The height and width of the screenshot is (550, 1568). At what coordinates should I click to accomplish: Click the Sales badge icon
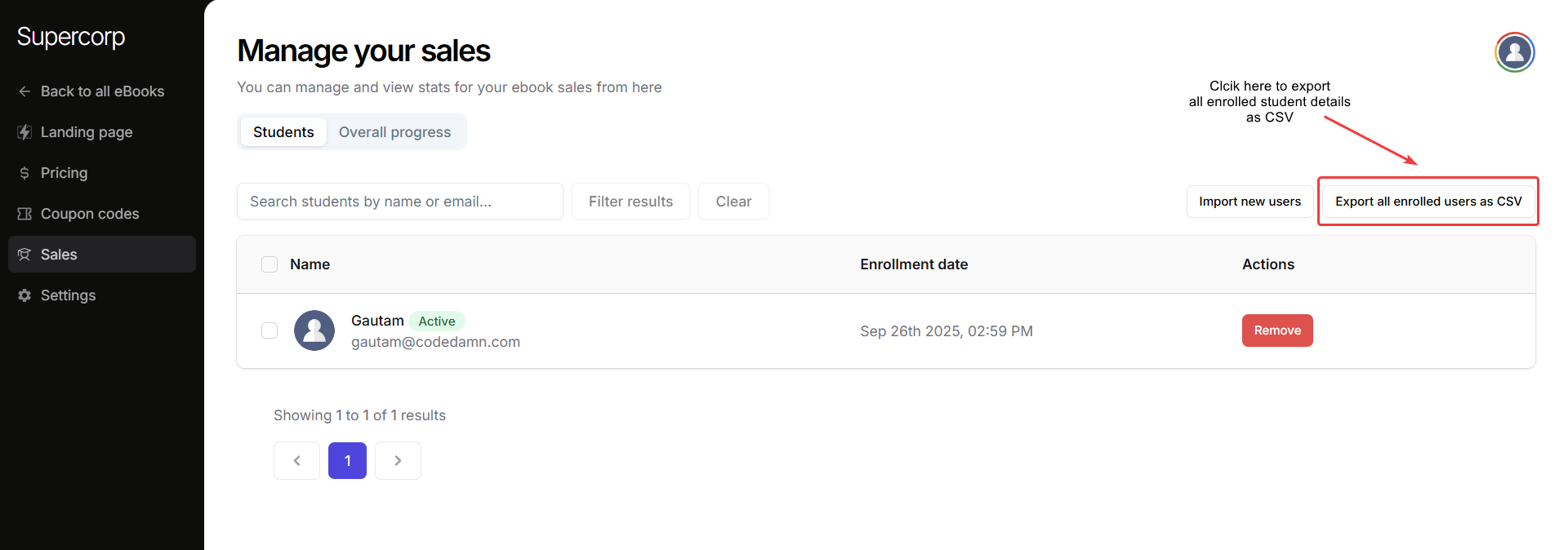24,255
